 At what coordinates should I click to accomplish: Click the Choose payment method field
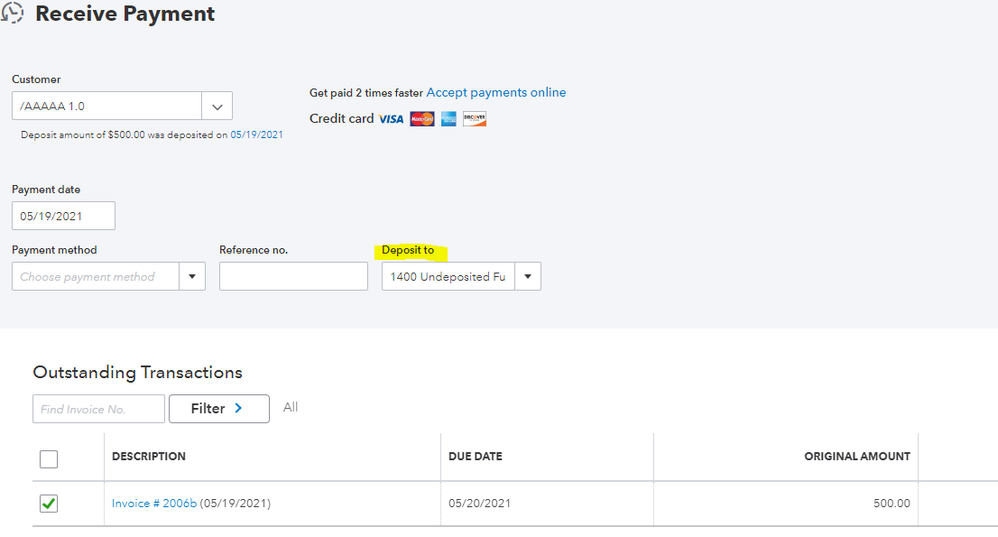click(x=95, y=277)
